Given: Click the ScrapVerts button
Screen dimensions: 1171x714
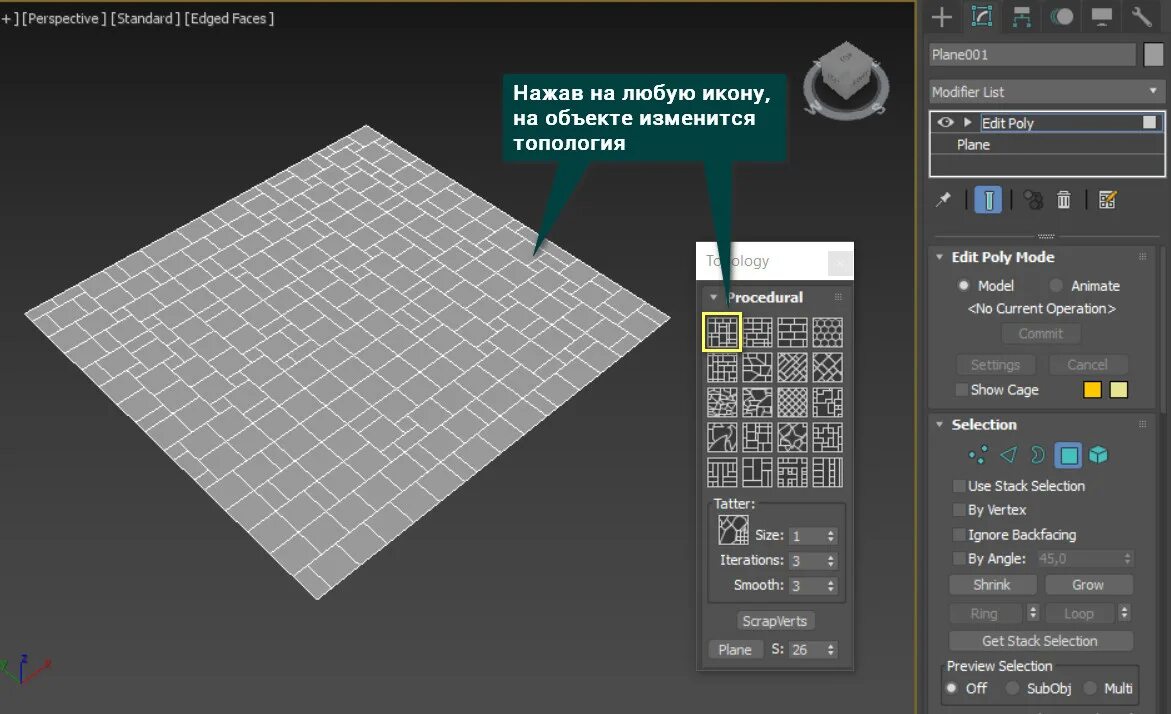Looking at the screenshot, I should coord(774,621).
